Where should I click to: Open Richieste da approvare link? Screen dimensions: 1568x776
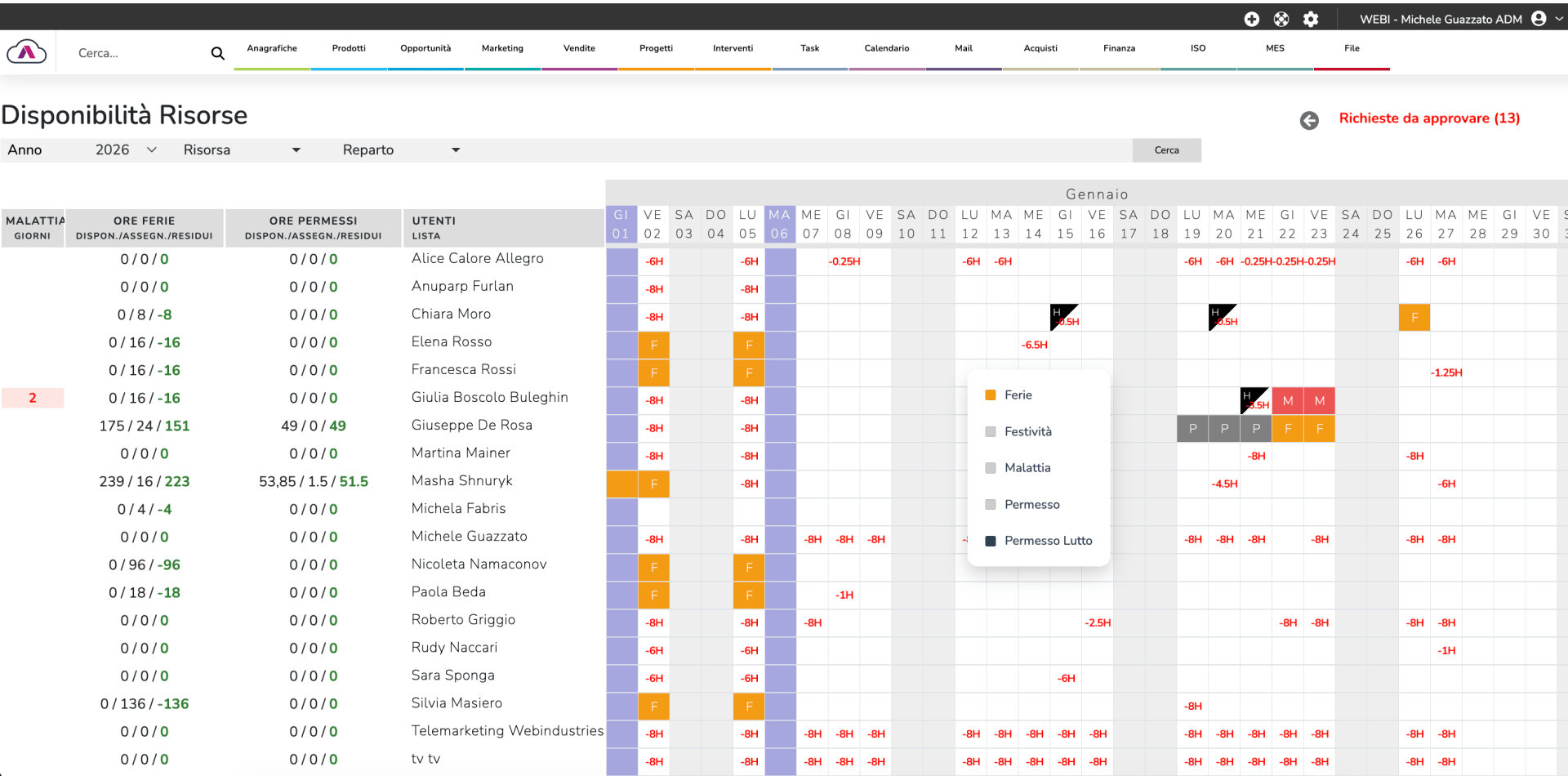(1428, 118)
